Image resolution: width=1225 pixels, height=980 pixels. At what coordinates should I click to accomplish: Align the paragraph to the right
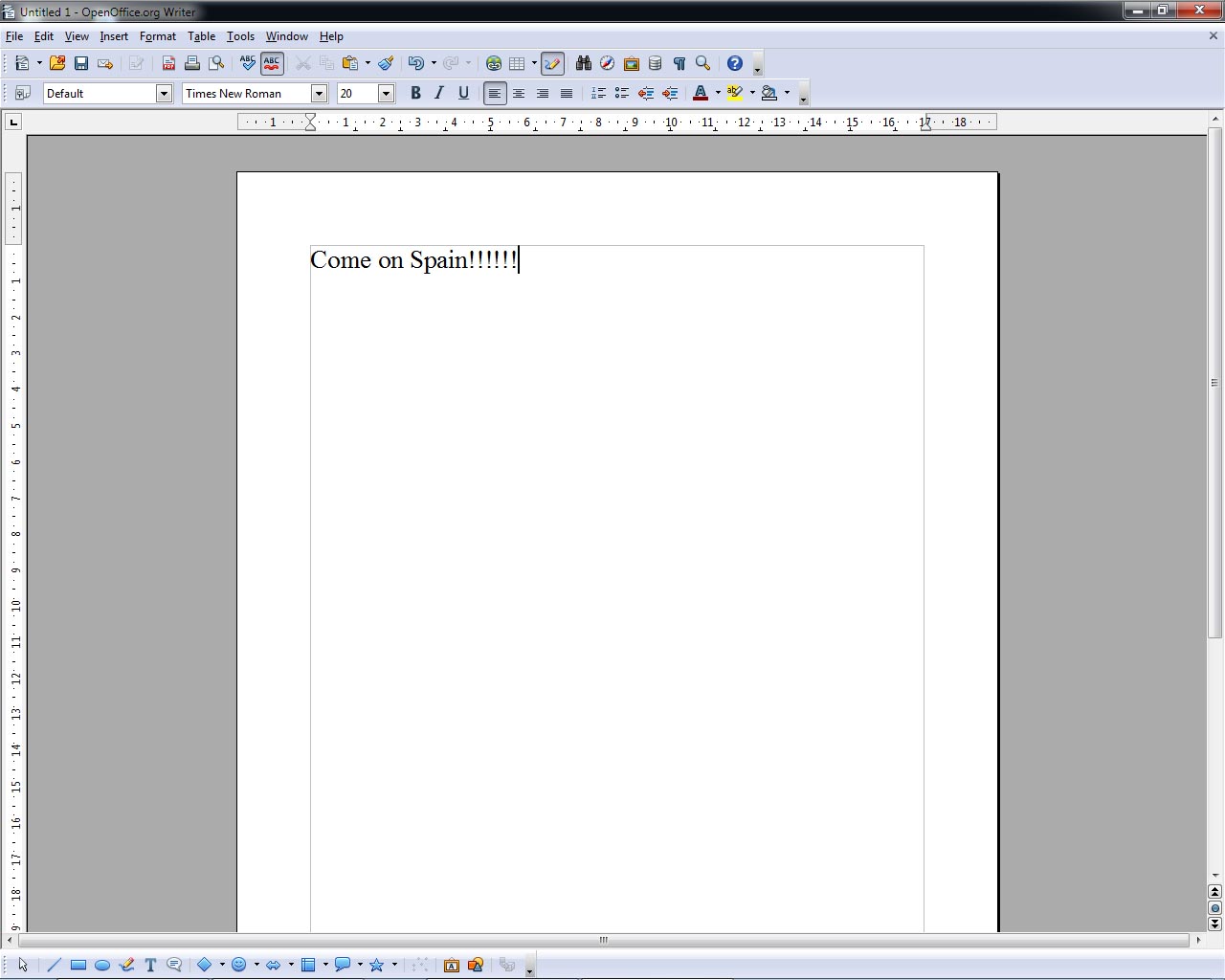tap(543, 93)
